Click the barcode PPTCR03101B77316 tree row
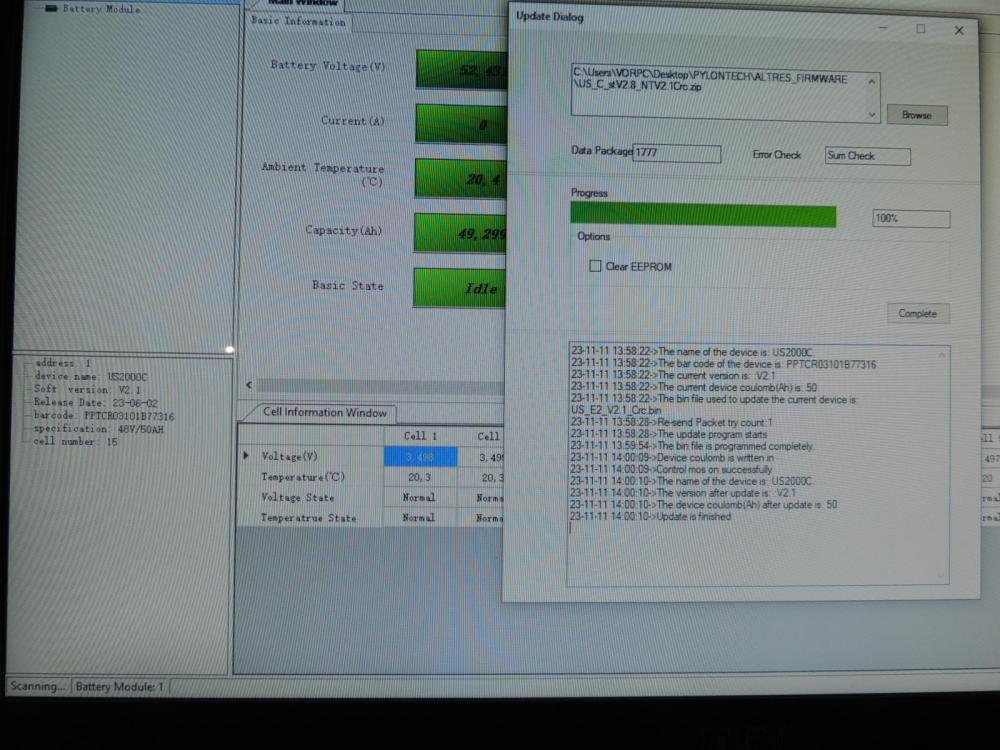1000x750 pixels. coord(104,416)
